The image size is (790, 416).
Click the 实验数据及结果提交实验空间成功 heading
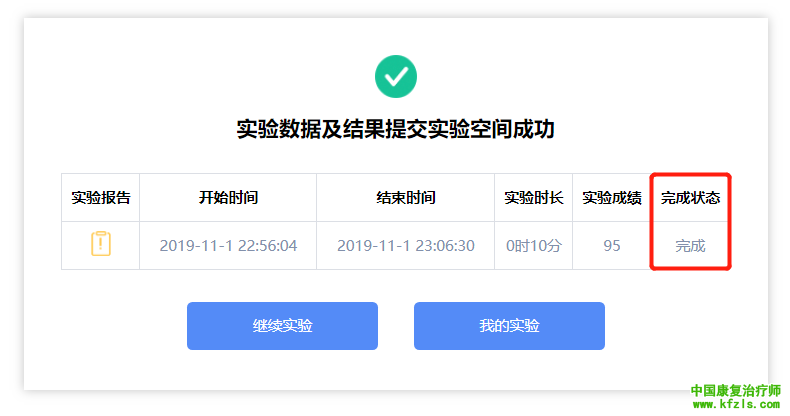coord(395,129)
